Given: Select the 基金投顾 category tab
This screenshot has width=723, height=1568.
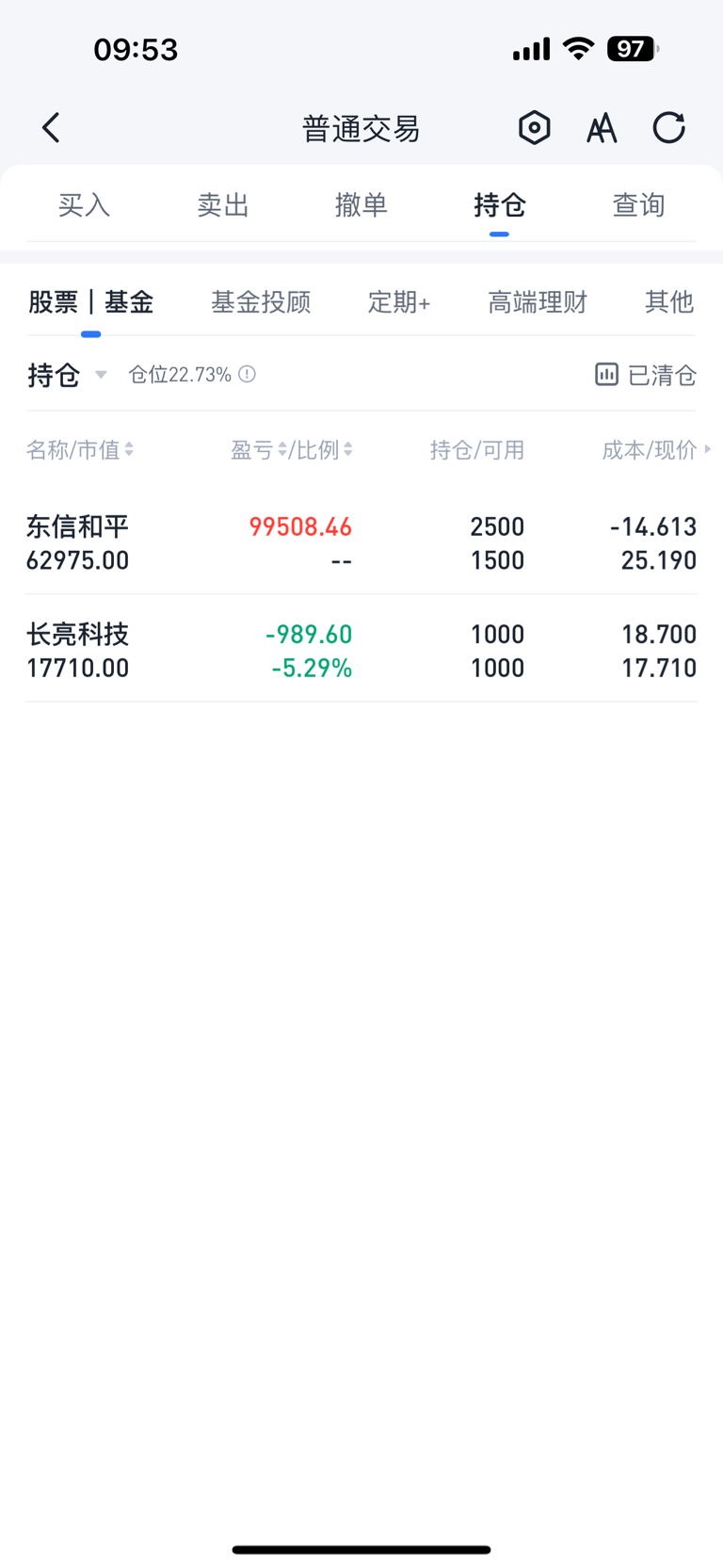Looking at the screenshot, I should 261,302.
